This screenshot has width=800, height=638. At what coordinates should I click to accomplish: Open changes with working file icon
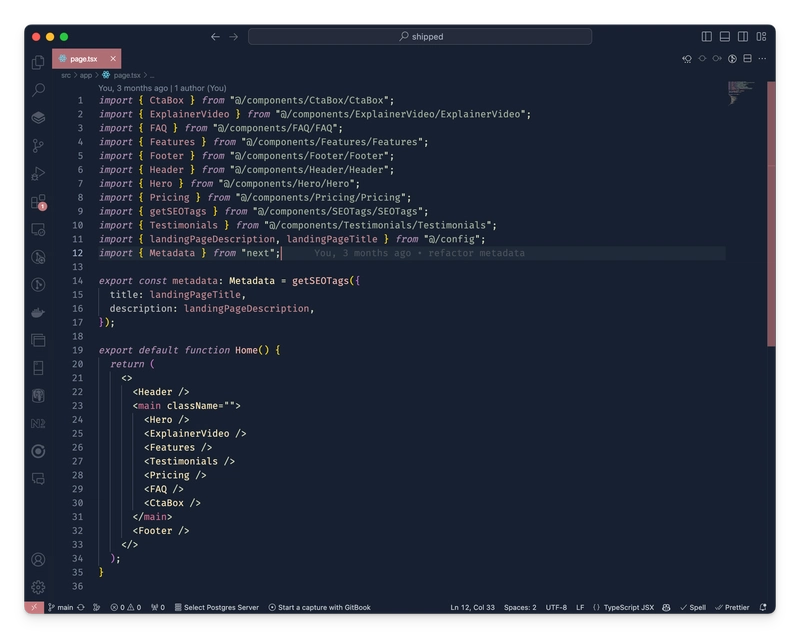coord(703,59)
